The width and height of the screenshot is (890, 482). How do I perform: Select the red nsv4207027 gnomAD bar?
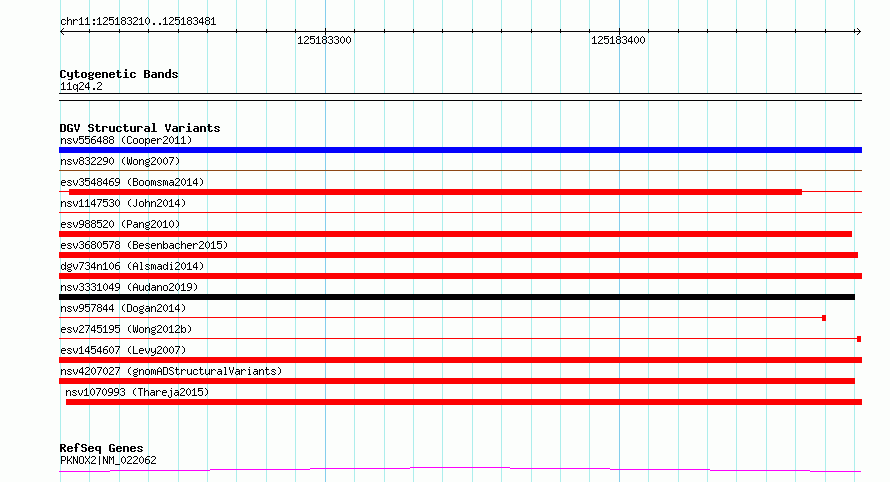click(x=457, y=381)
